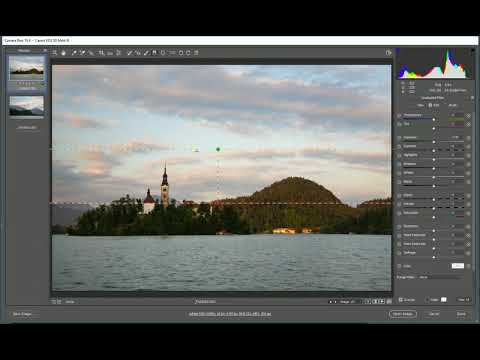The image size is (480, 360).
Task: Select the White Balance eyedropper tool
Action: (x=74, y=53)
